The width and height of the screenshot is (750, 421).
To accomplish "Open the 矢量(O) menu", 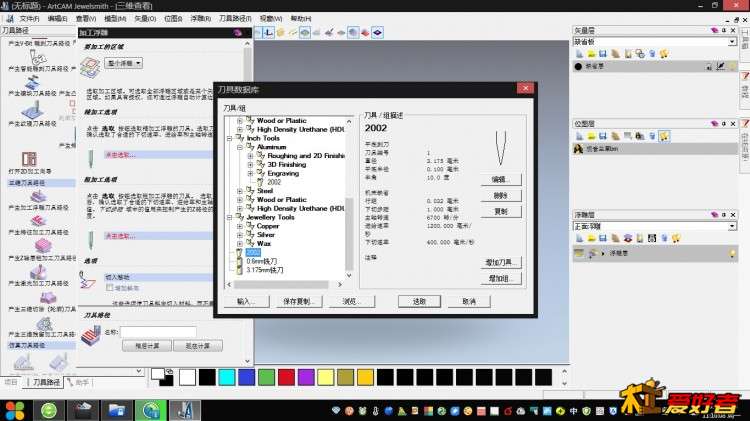I will pos(145,19).
